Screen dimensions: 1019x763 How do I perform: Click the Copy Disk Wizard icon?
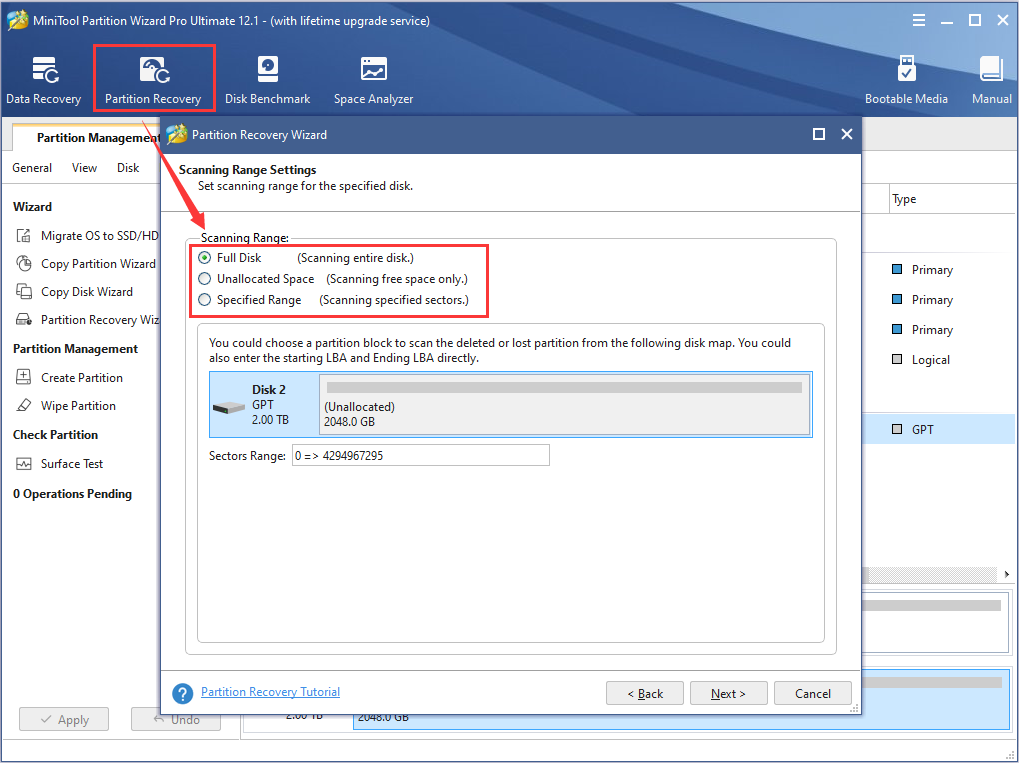[24, 291]
